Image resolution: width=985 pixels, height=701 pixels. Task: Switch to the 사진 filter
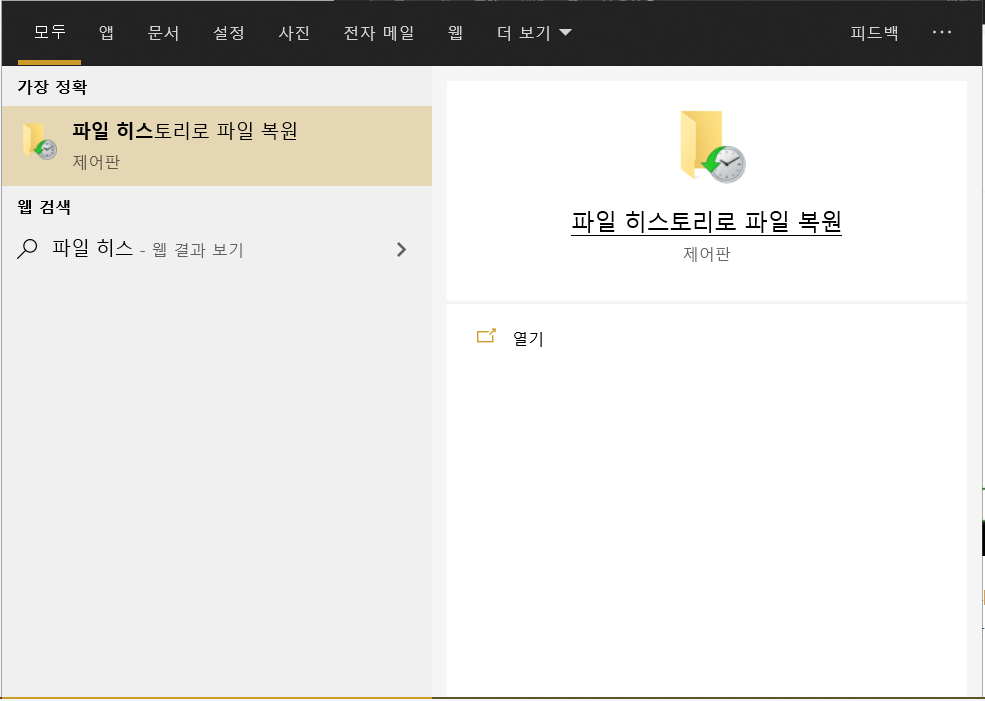pyautogui.click(x=293, y=32)
